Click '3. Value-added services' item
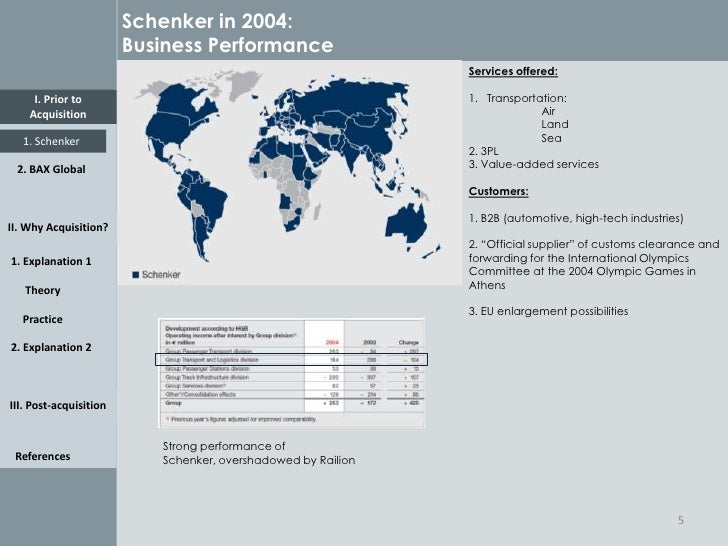 534,164
